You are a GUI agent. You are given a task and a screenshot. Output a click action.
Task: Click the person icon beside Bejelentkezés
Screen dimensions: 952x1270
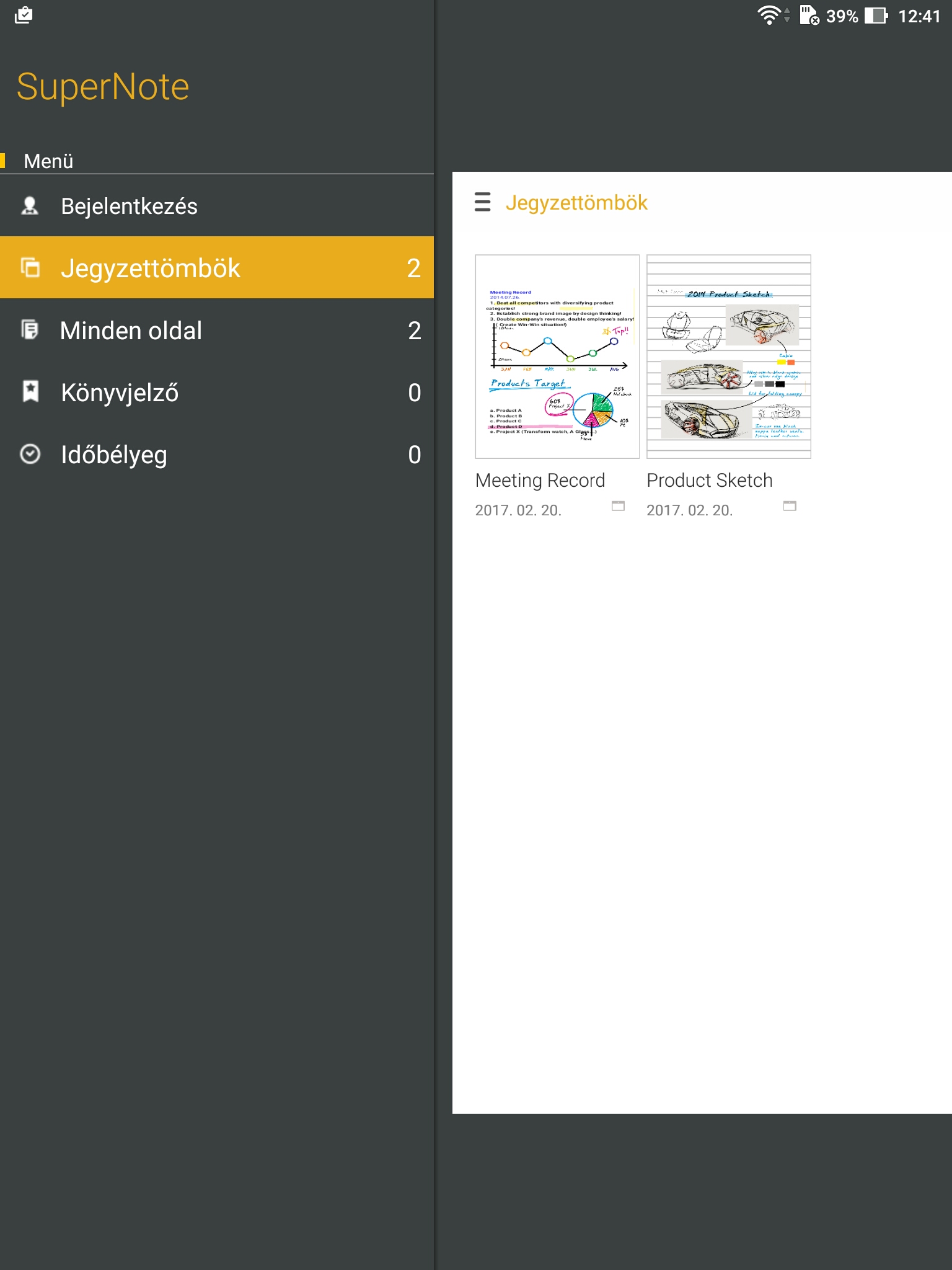pyautogui.click(x=30, y=206)
